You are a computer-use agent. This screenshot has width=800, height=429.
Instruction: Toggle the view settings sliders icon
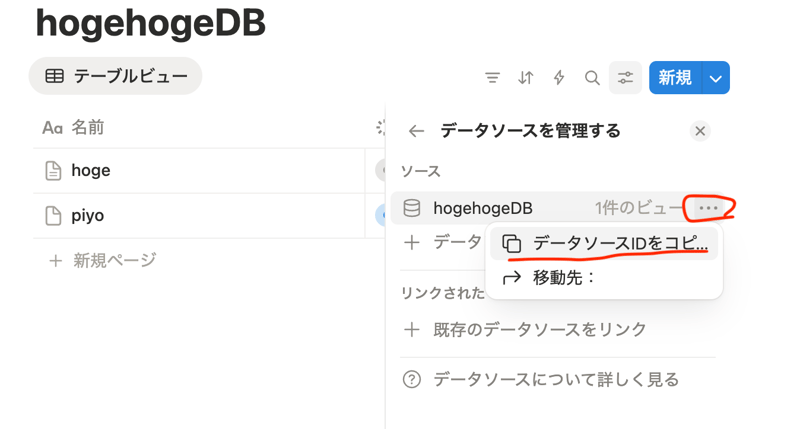[x=626, y=78]
